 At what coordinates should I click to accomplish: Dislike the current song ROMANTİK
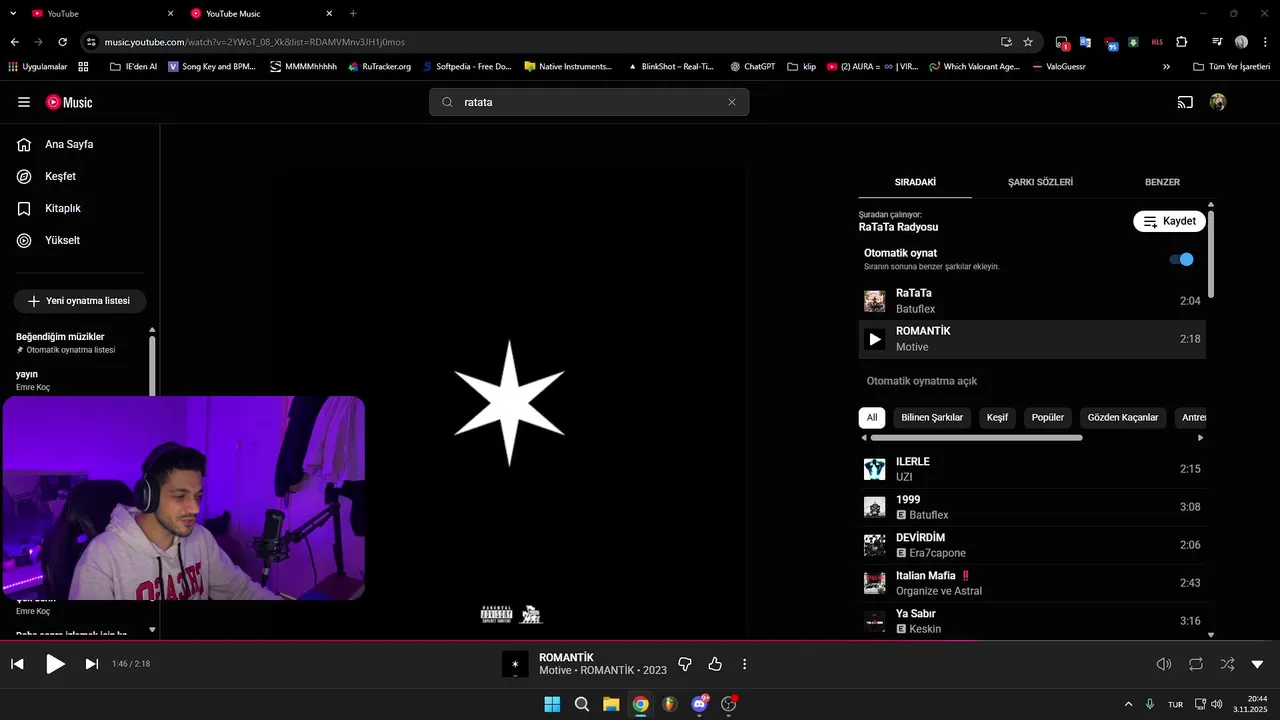[685, 664]
